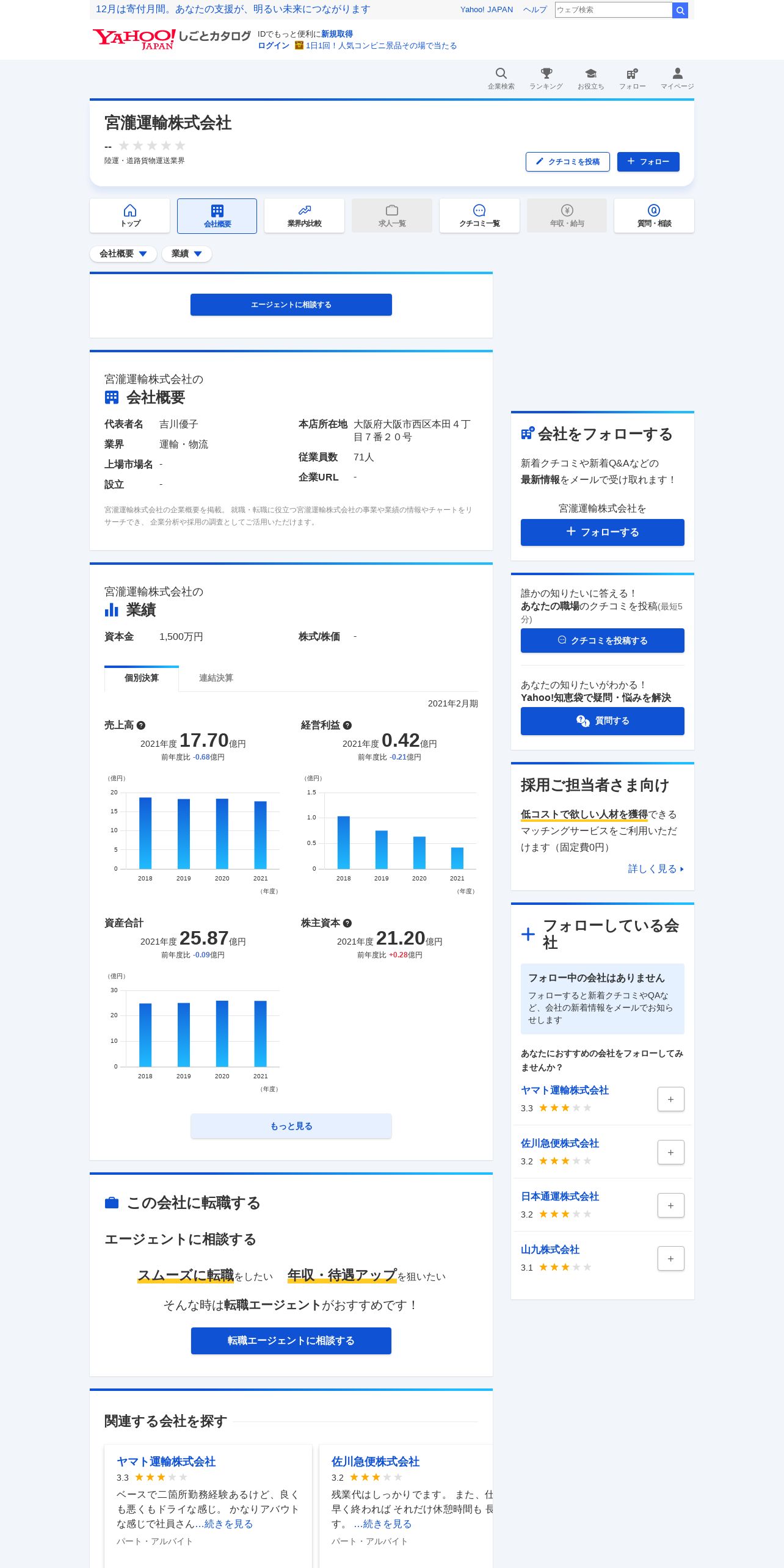Image resolution: width=784 pixels, height=1568 pixels.
Task: Follow 山九株式会社 with plus button
Action: click(x=670, y=1258)
